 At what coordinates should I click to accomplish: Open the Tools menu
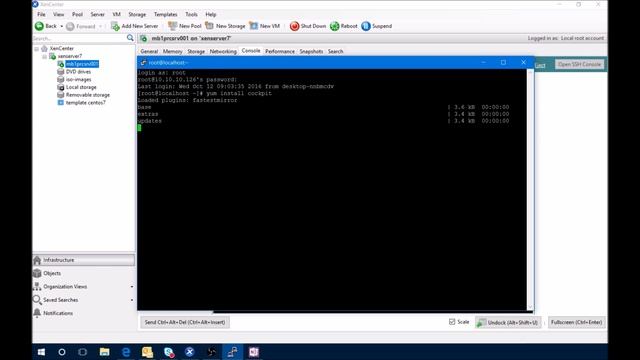tap(191, 14)
